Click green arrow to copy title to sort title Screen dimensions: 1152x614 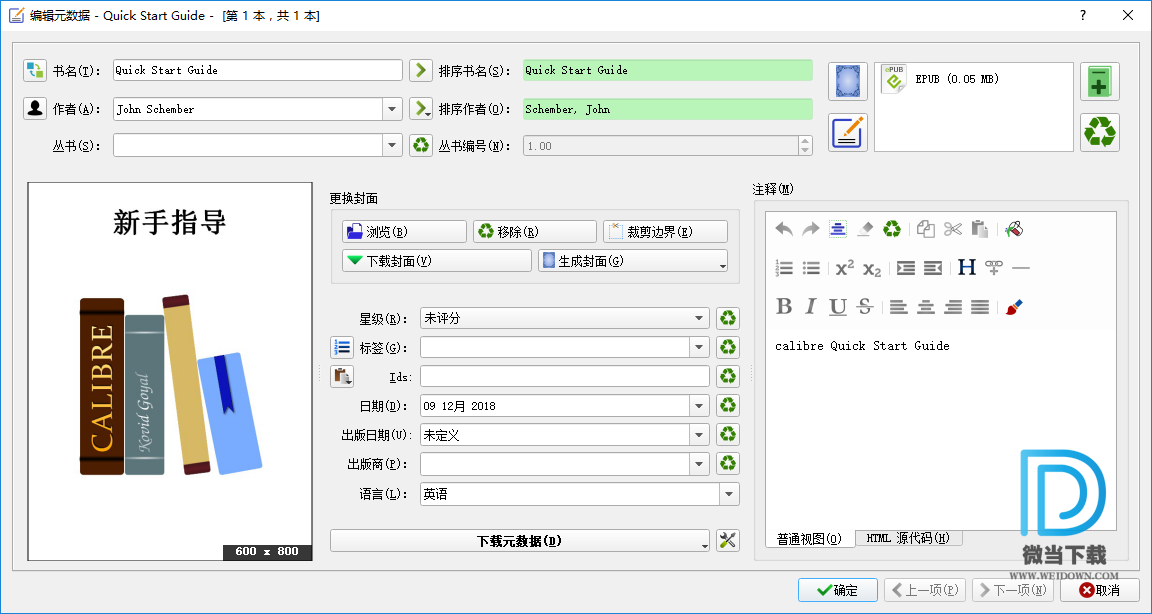[420, 71]
